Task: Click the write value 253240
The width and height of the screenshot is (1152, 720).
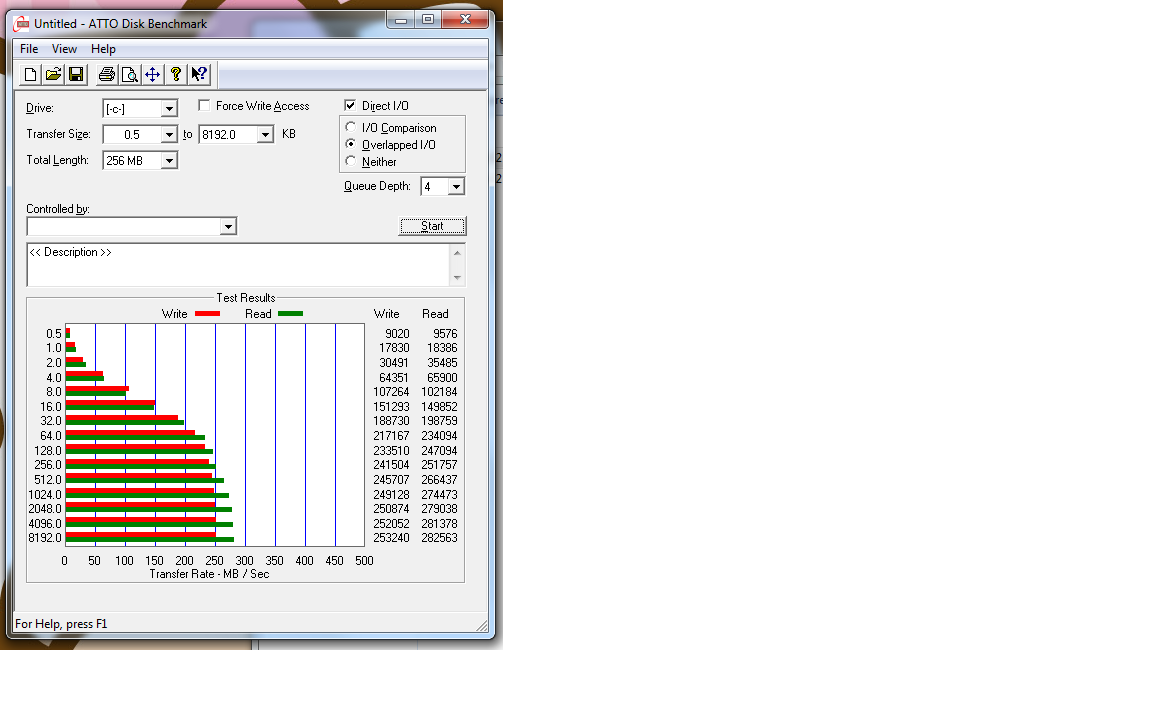Action: (391, 538)
